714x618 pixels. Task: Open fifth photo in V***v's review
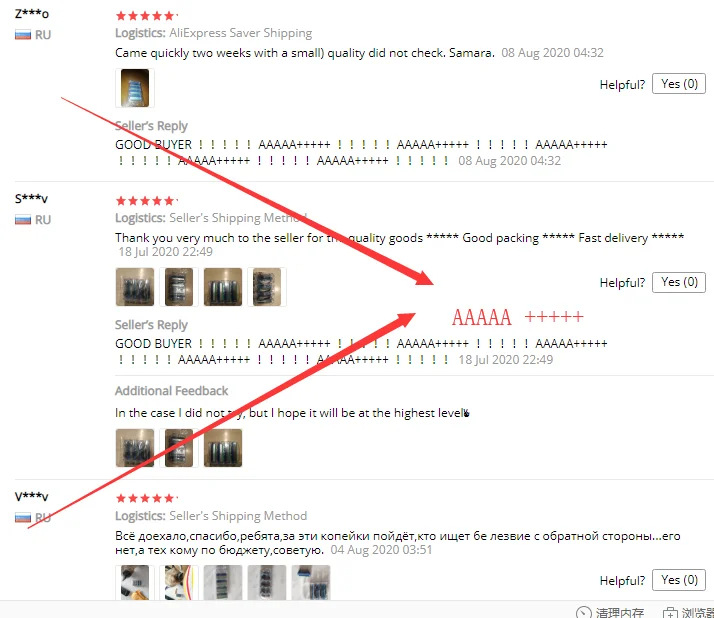311,582
